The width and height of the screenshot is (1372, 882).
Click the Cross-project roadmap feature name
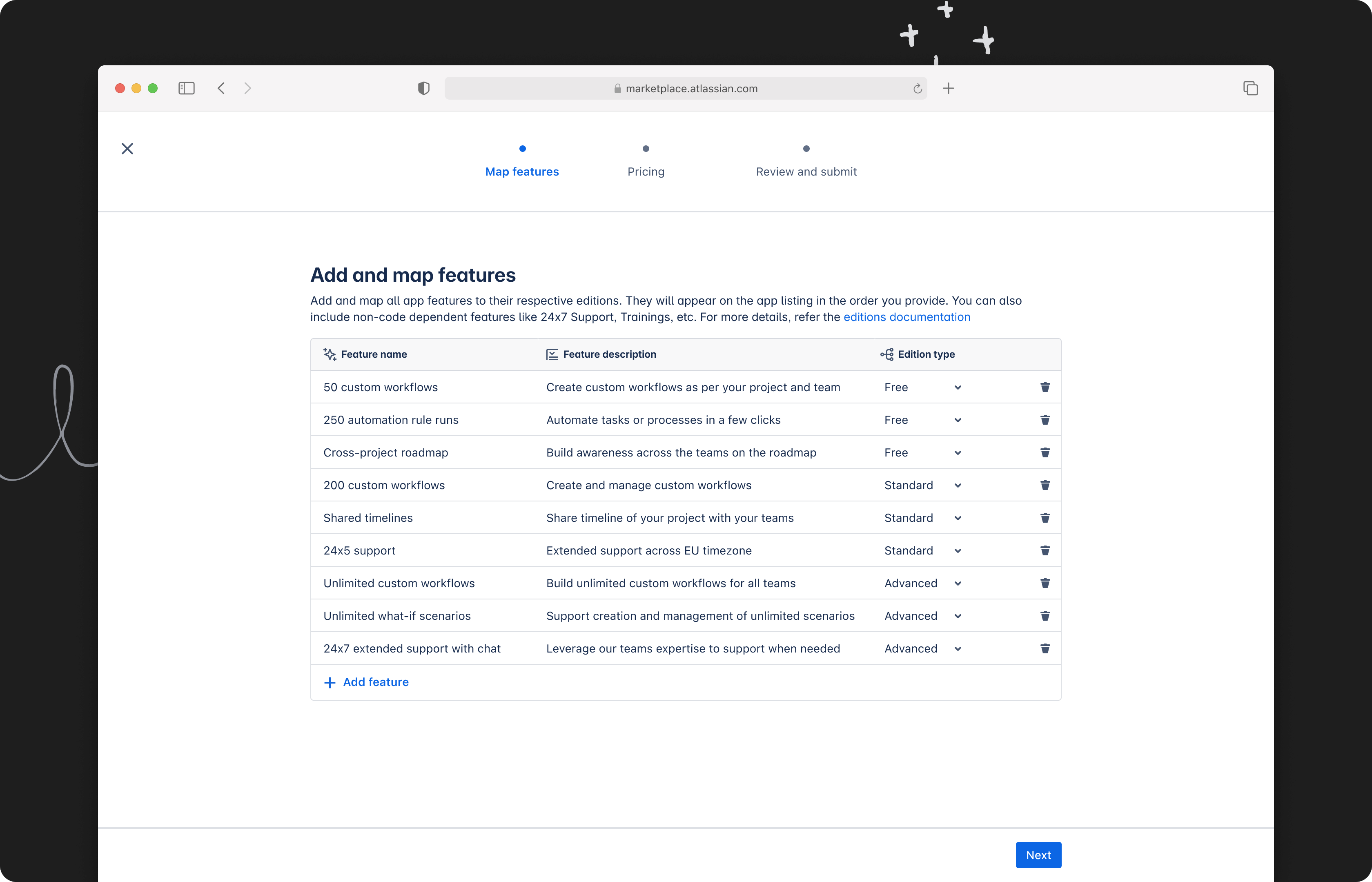click(x=385, y=452)
